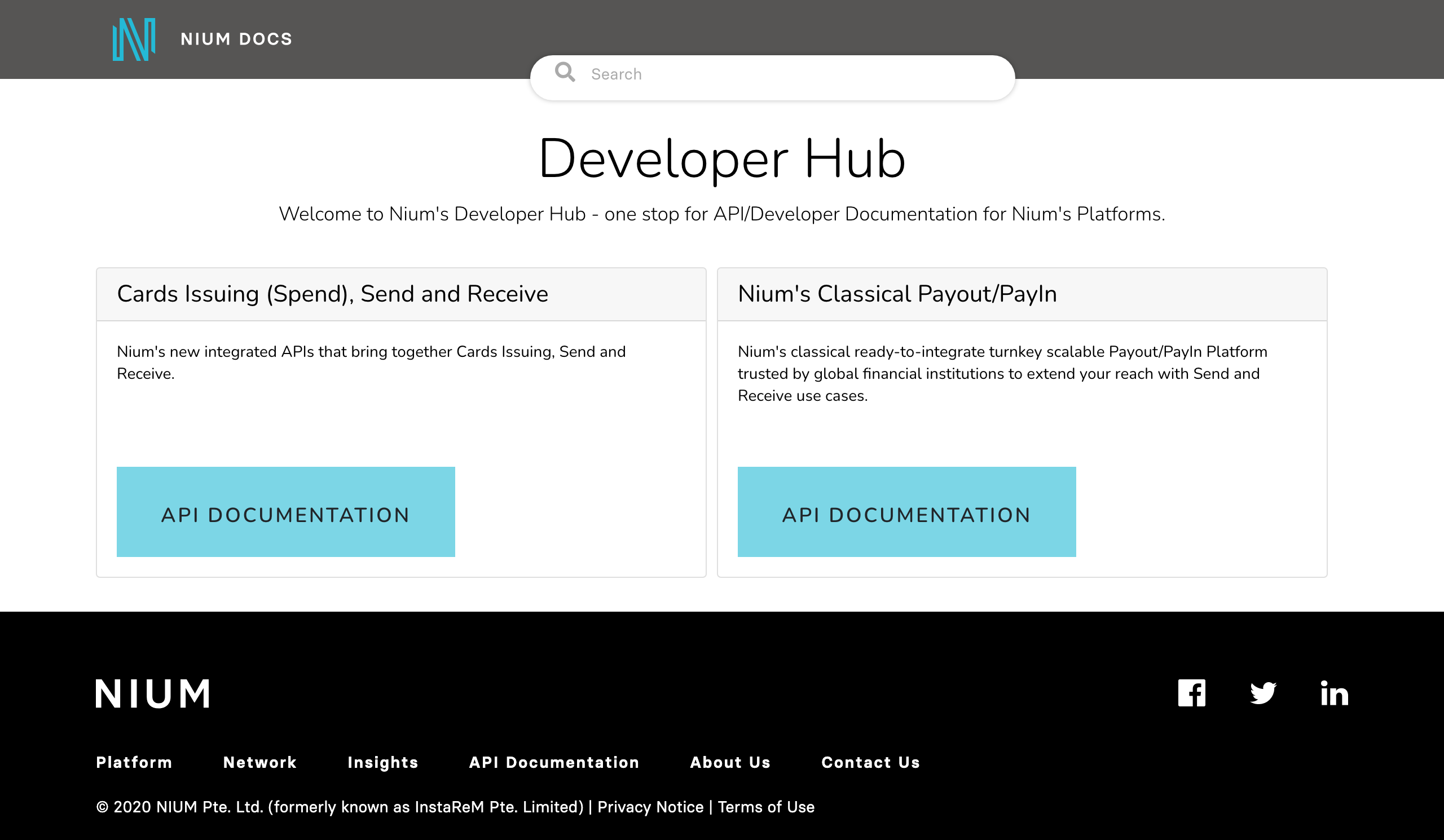Click the 2020 NIUM Pte. Ltd. copyright text
This screenshot has width=1444, height=840.
[x=340, y=807]
